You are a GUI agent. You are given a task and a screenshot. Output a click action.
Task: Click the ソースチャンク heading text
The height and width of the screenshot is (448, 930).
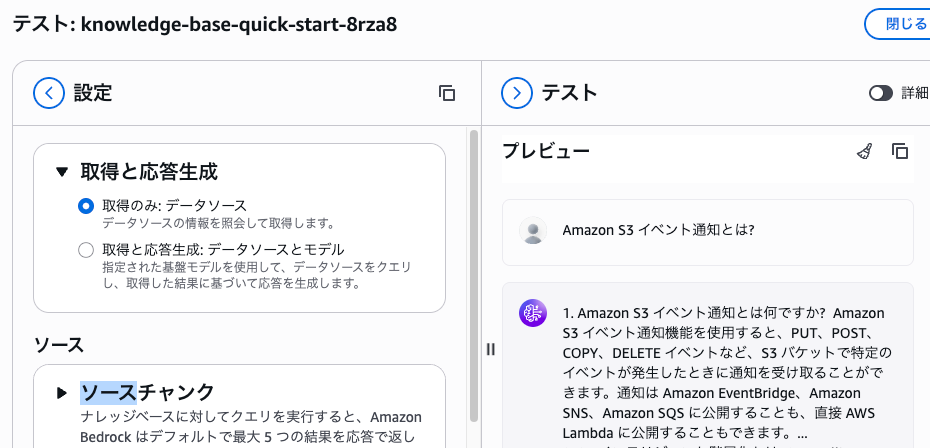[x=147, y=393]
